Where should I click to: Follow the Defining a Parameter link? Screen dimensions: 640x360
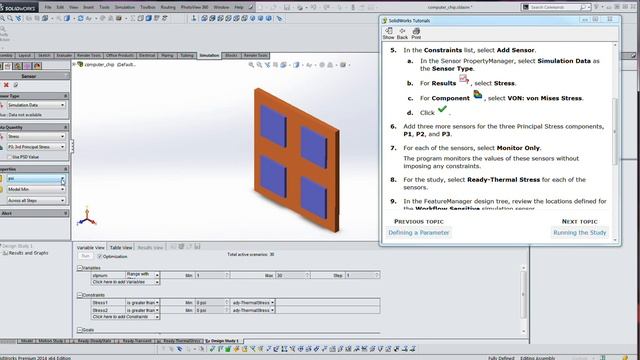[x=418, y=233]
